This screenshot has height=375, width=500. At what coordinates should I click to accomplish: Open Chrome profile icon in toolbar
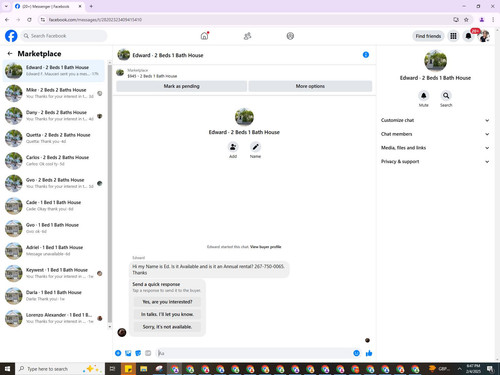tap(482, 20)
